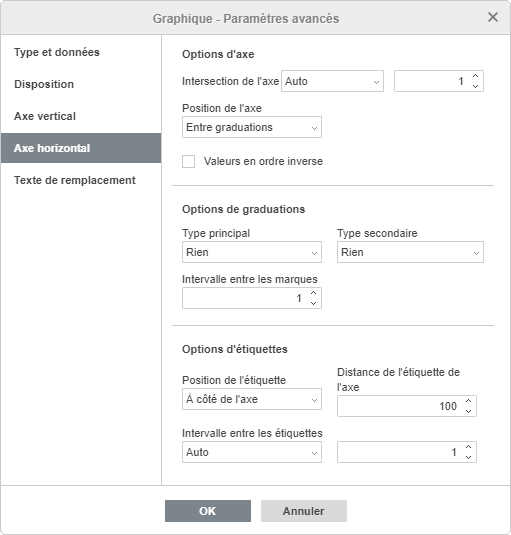Increase the label interval value spinner
The width and height of the screenshot is (511, 535).
pyautogui.click(x=468, y=447)
